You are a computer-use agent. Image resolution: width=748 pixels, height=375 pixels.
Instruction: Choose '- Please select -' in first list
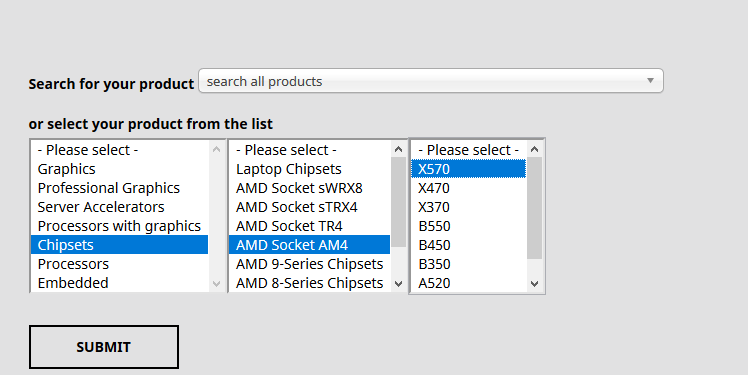coord(119,150)
